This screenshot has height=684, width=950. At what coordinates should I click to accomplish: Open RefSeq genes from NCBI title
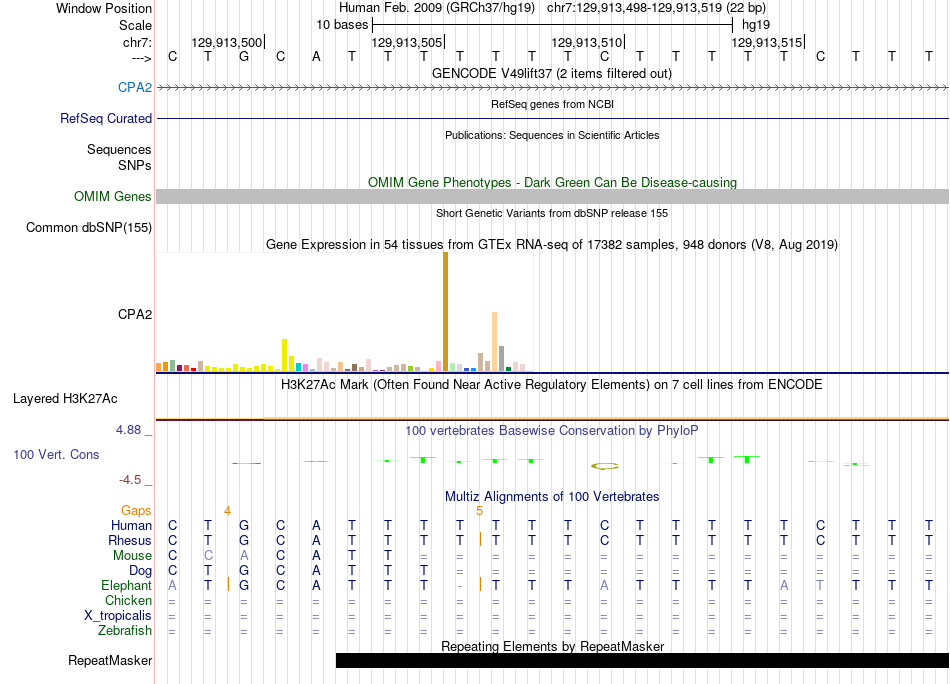tap(552, 104)
